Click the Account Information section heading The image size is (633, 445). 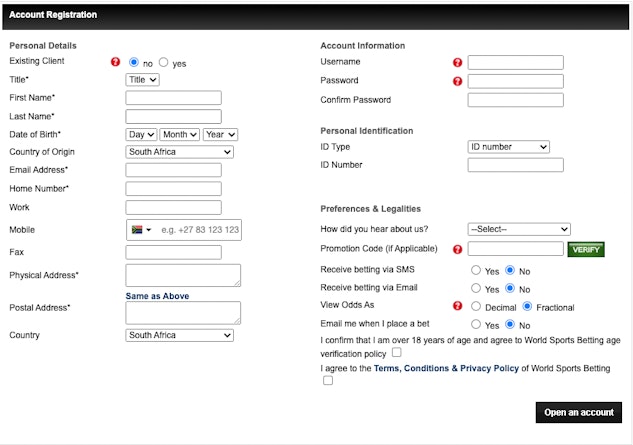click(363, 46)
